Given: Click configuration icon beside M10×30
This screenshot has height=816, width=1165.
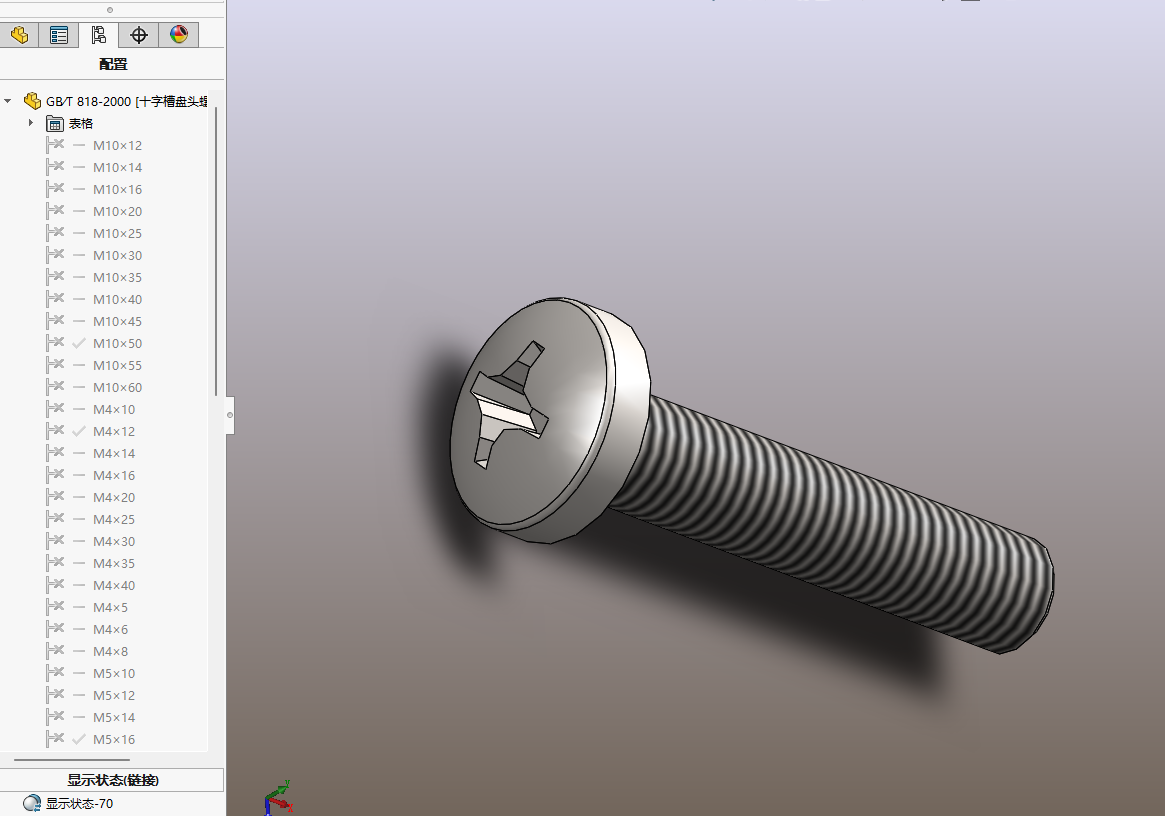Looking at the screenshot, I should point(55,255).
